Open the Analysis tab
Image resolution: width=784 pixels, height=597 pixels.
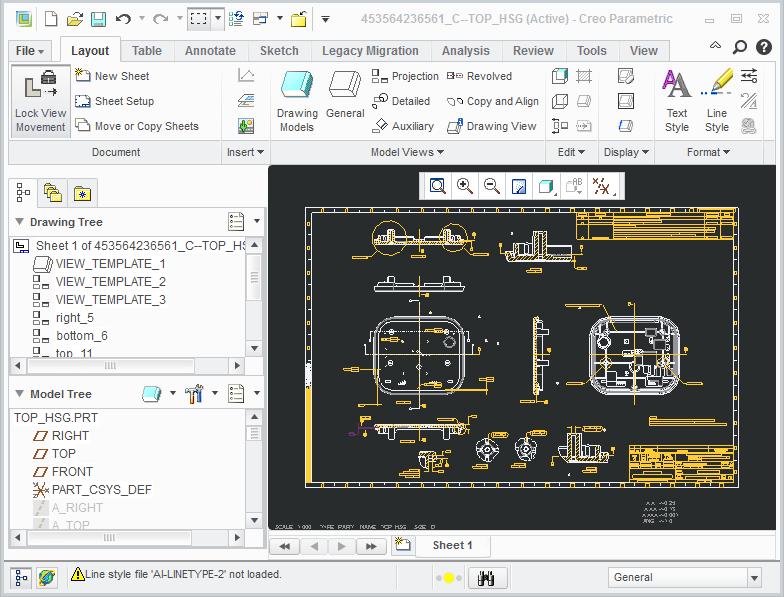click(x=466, y=51)
